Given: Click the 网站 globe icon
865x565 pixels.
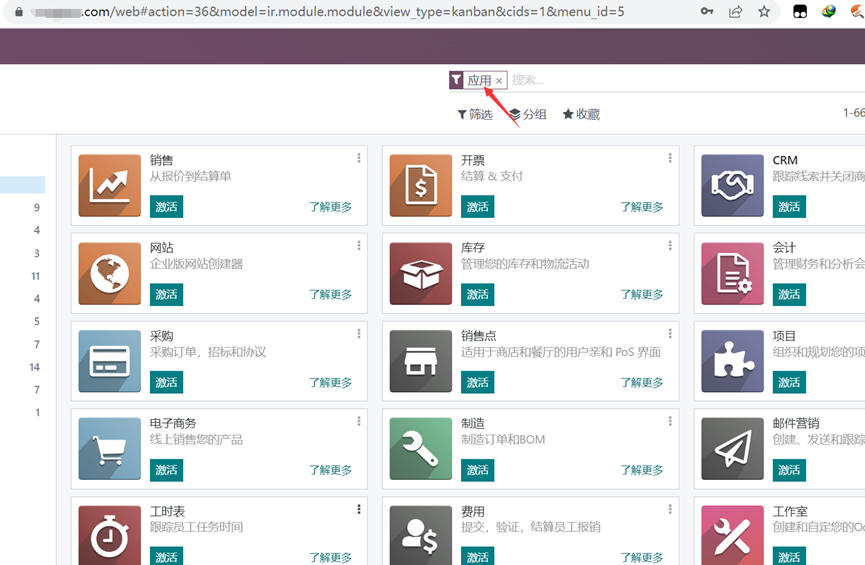Looking at the screenshot, I should click(110, 274).
